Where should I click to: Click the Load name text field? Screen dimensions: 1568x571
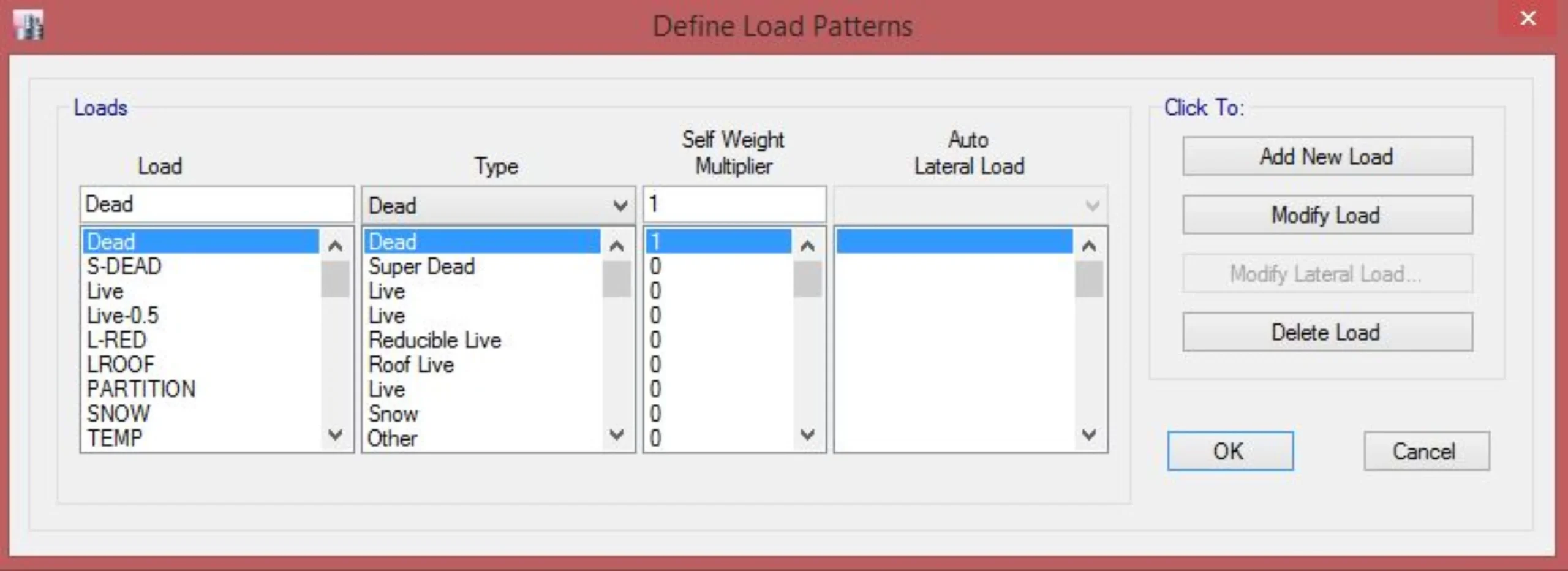coord(216,204)
